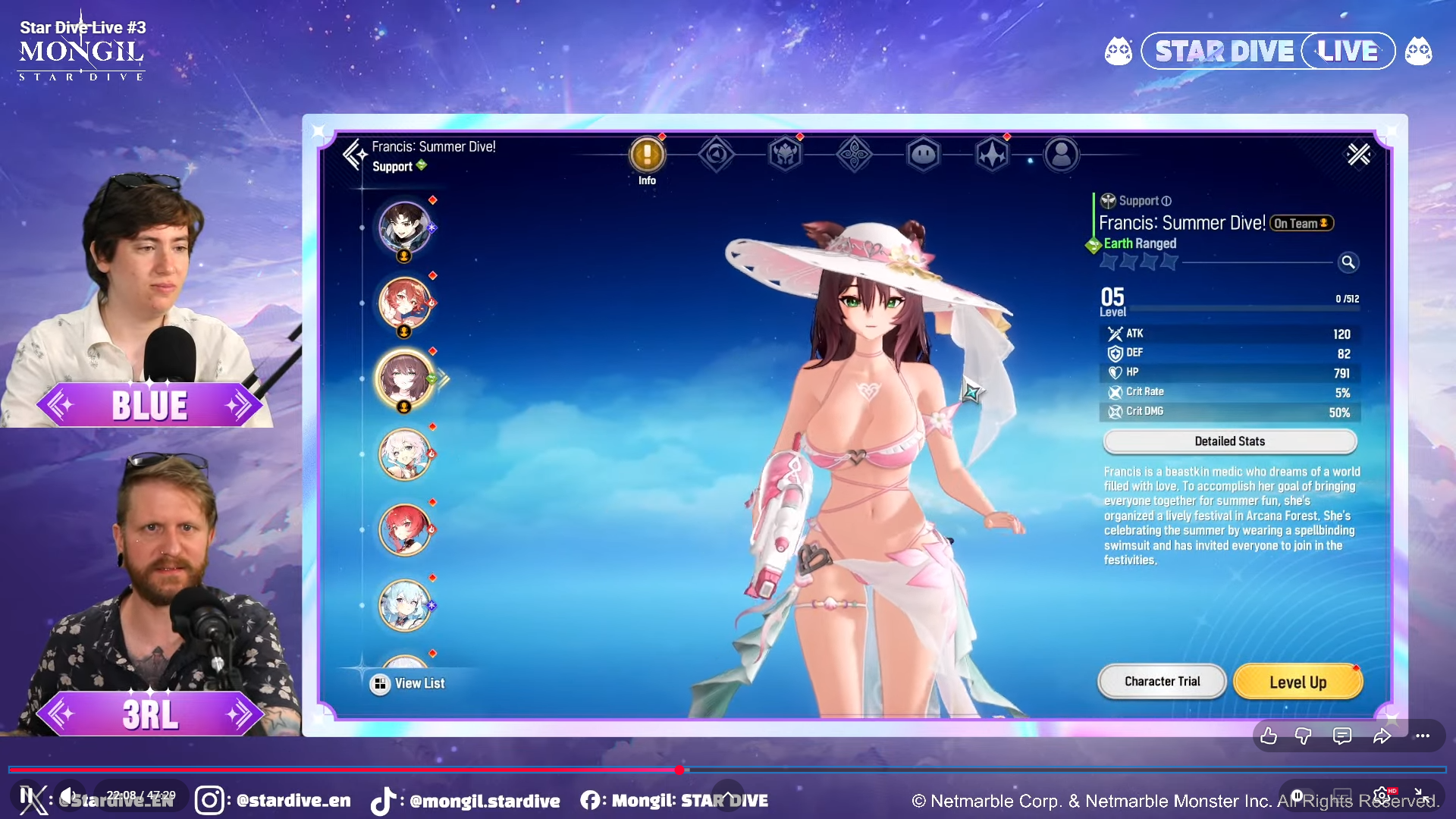The image size is (1456, 819).
Task: Select the dark-haired male character portrait
Action: (x=405, y=227)
